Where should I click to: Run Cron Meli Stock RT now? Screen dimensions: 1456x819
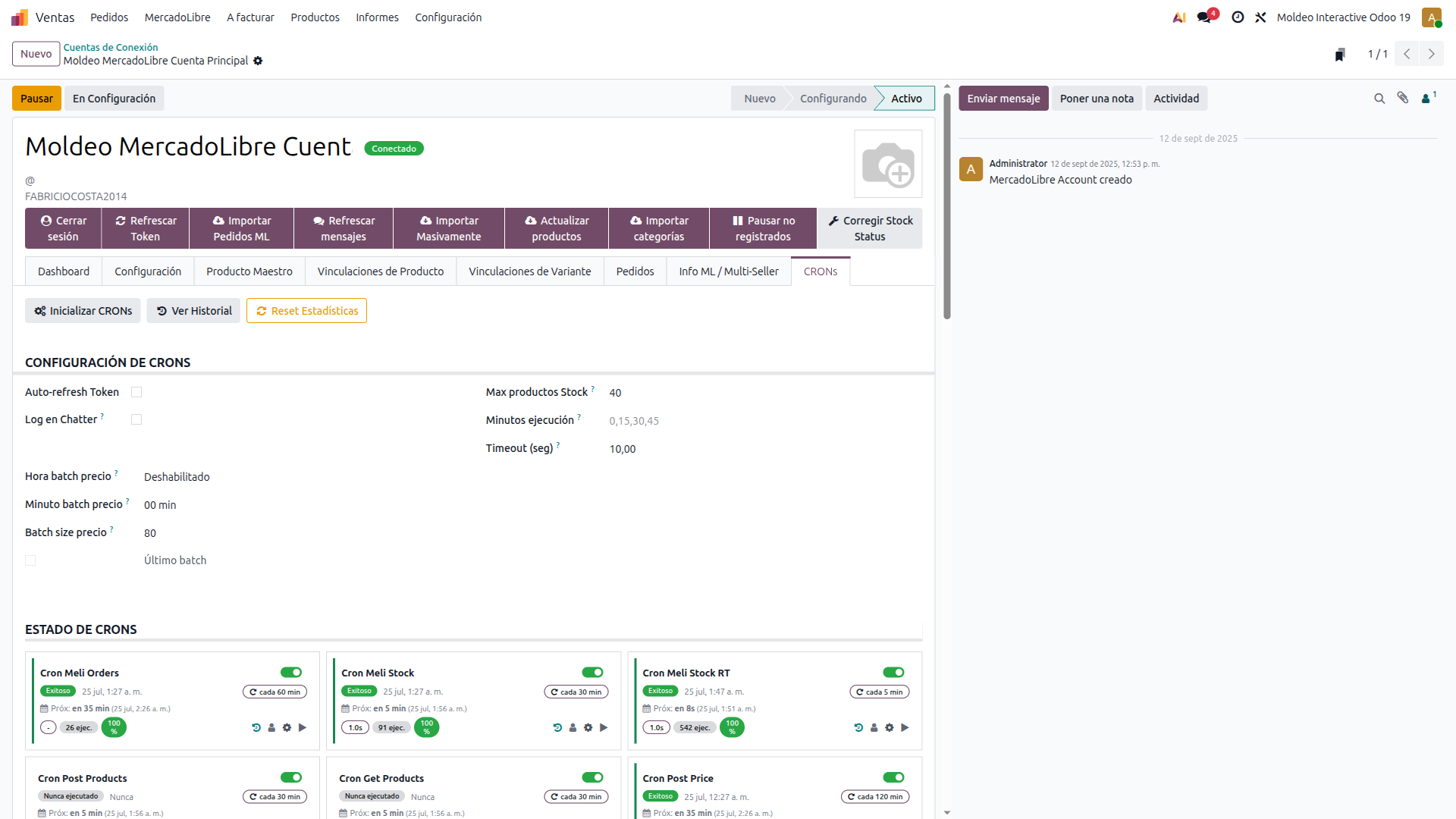(905, 727)
